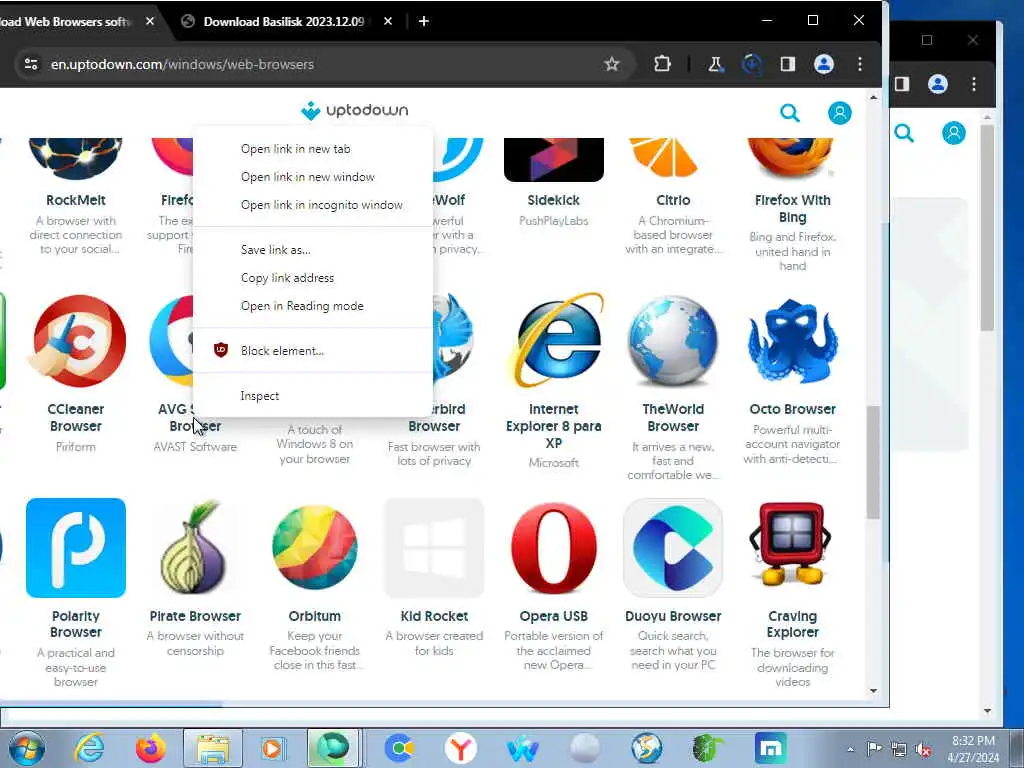This screenshot has width=1024, height=768.
Task: Click the muted volume tray icon
Action: click(923, 750)
